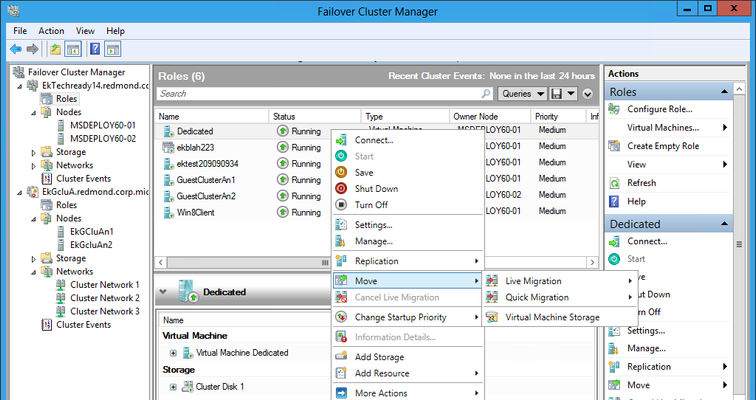The height and width of the screenshot is (400, 756).
Task: Click the Live Migration icon
Action: coord(492,281)
